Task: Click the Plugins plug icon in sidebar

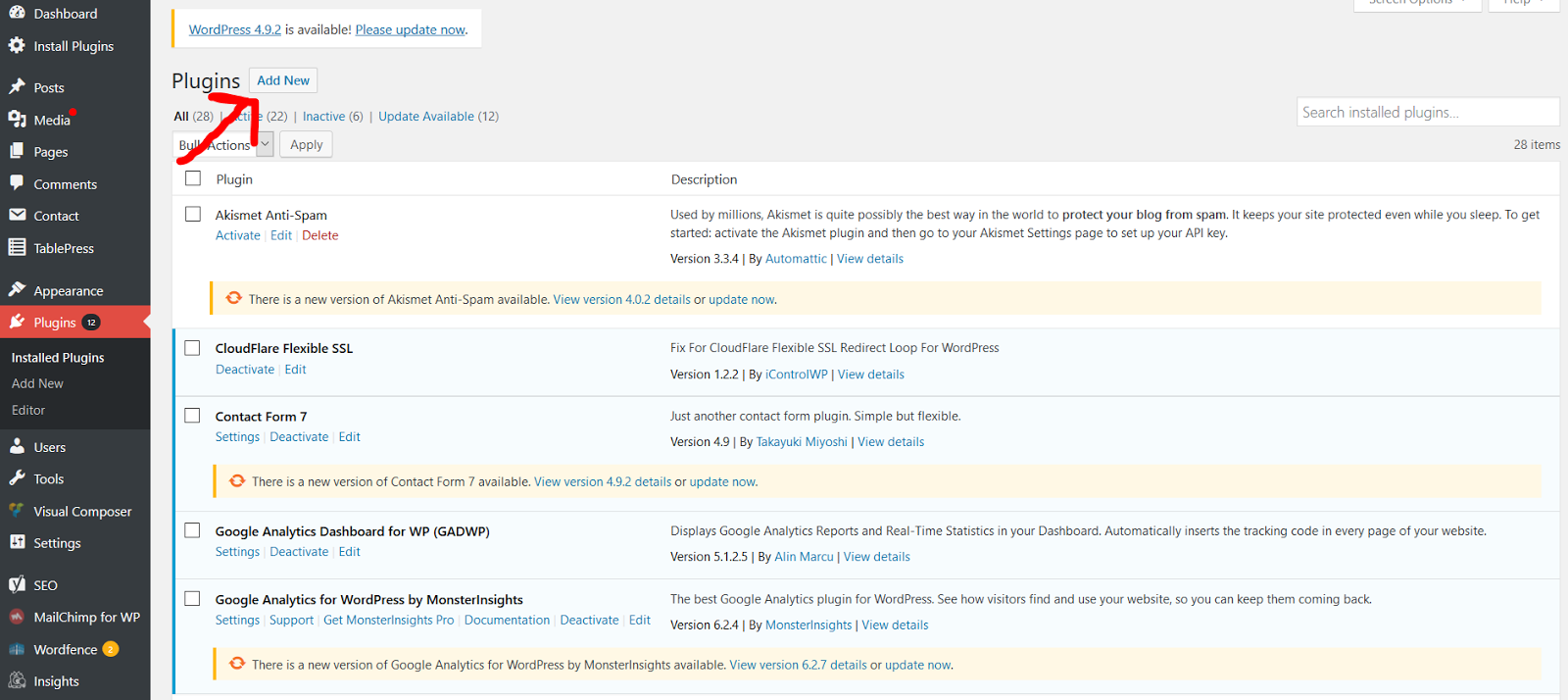Action: tap(17, 322)
